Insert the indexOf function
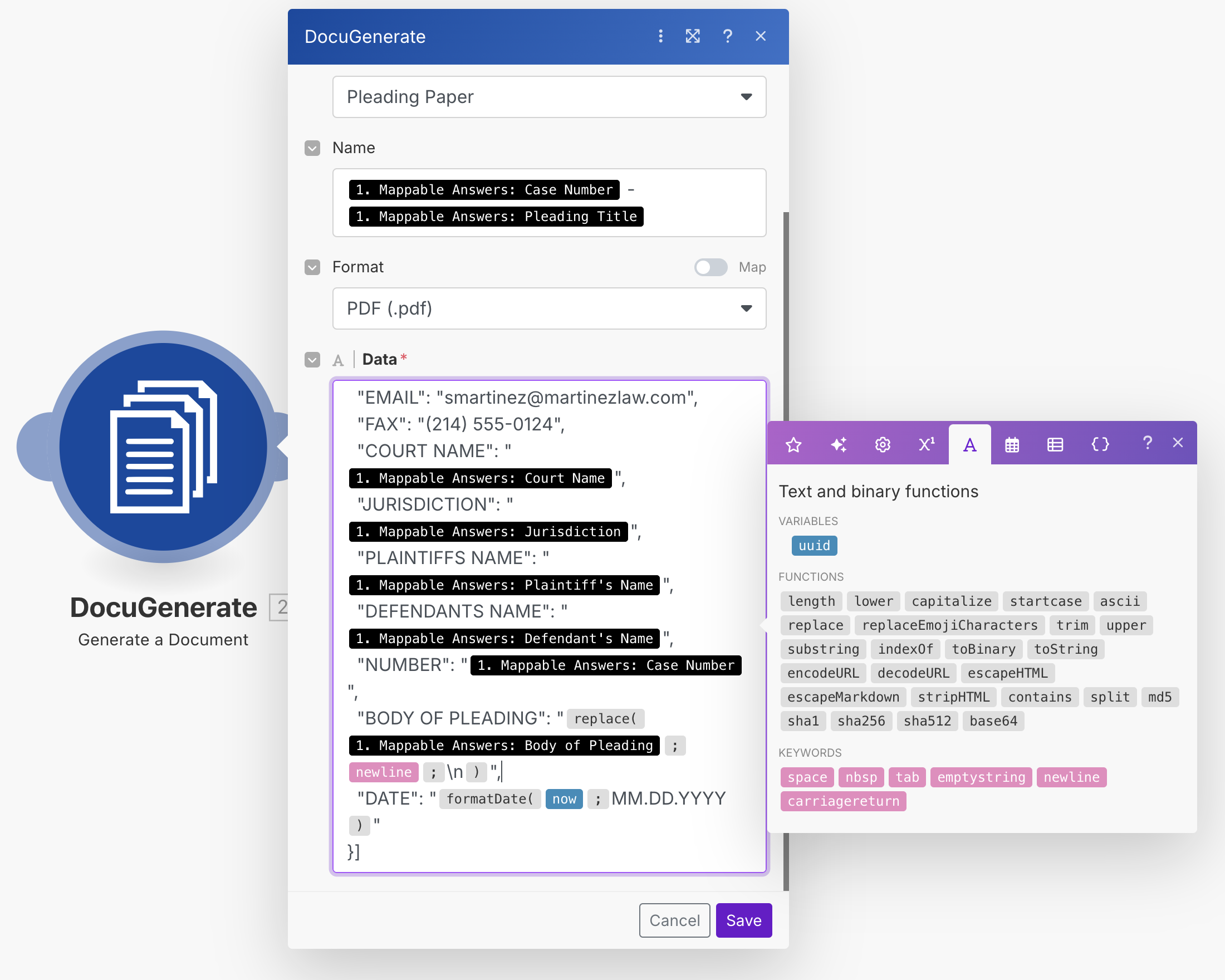Screen dimensions: 1225x980 point(905,649)
